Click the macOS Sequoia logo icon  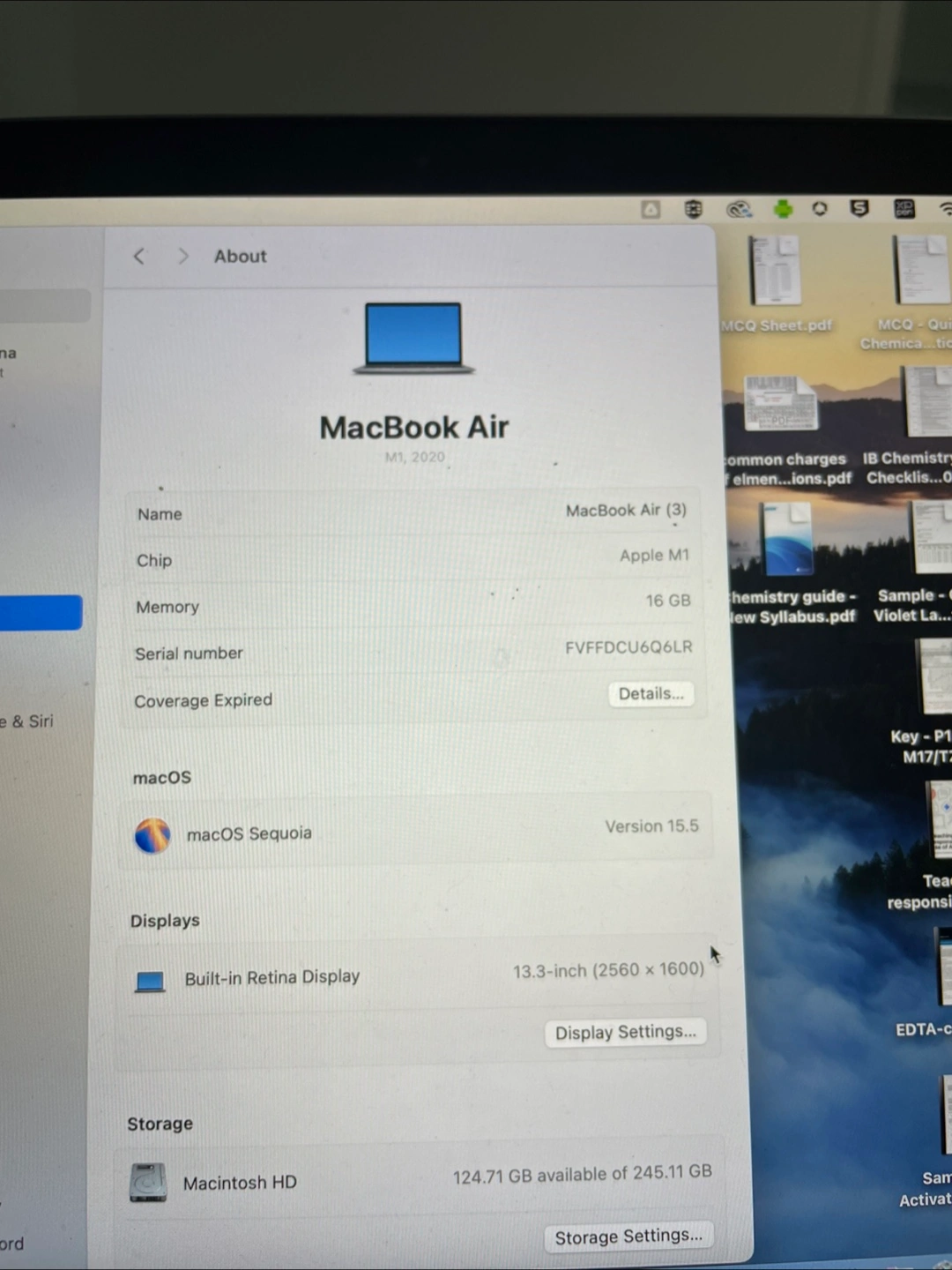tap(152, 835)
